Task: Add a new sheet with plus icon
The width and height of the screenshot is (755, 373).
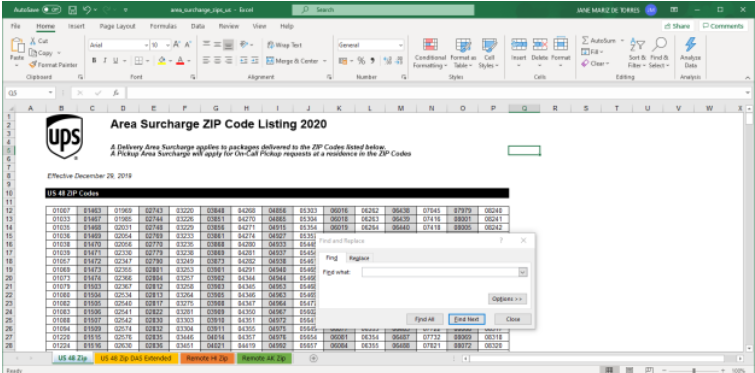Action: 313,358
